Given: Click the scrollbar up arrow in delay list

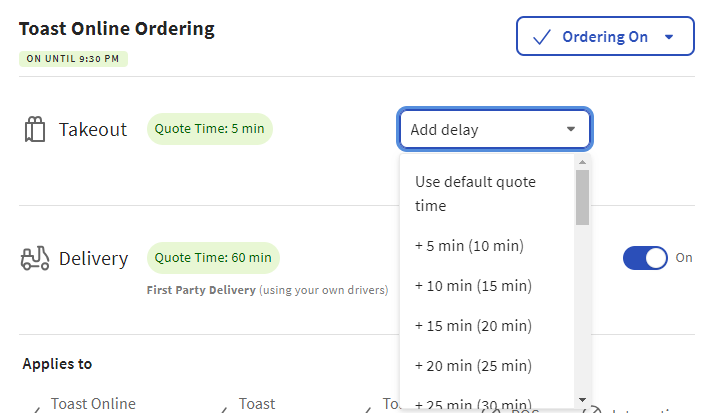Looking at the screenshot, I should [582, 161].
